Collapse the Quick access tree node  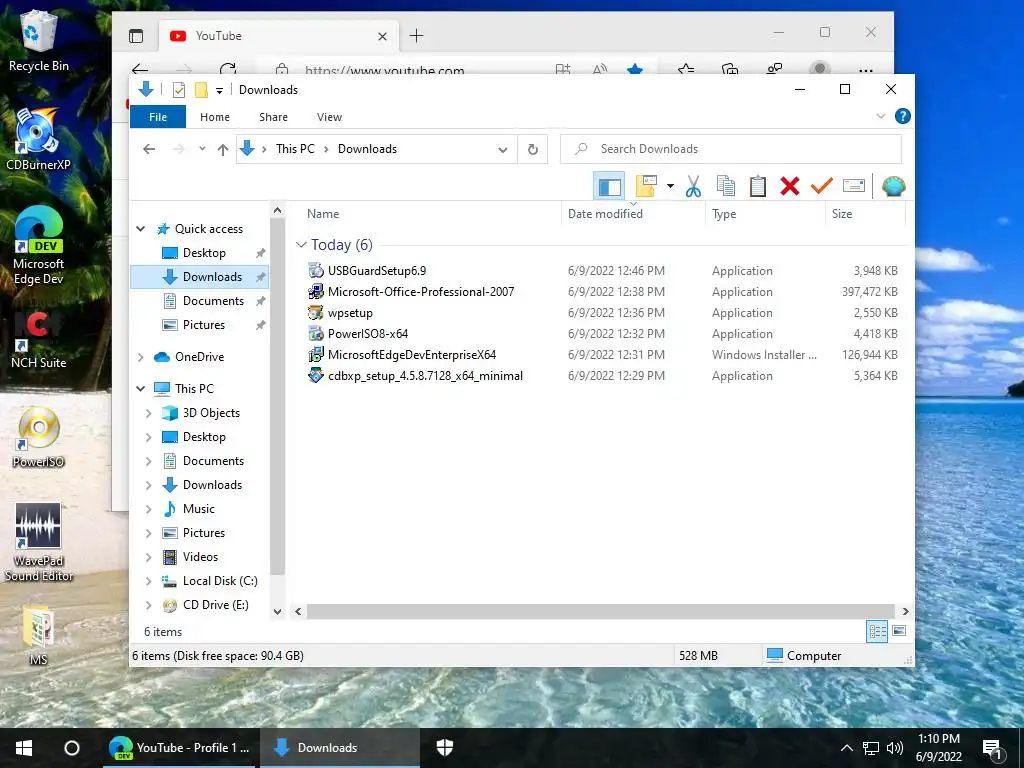point(140,229)
